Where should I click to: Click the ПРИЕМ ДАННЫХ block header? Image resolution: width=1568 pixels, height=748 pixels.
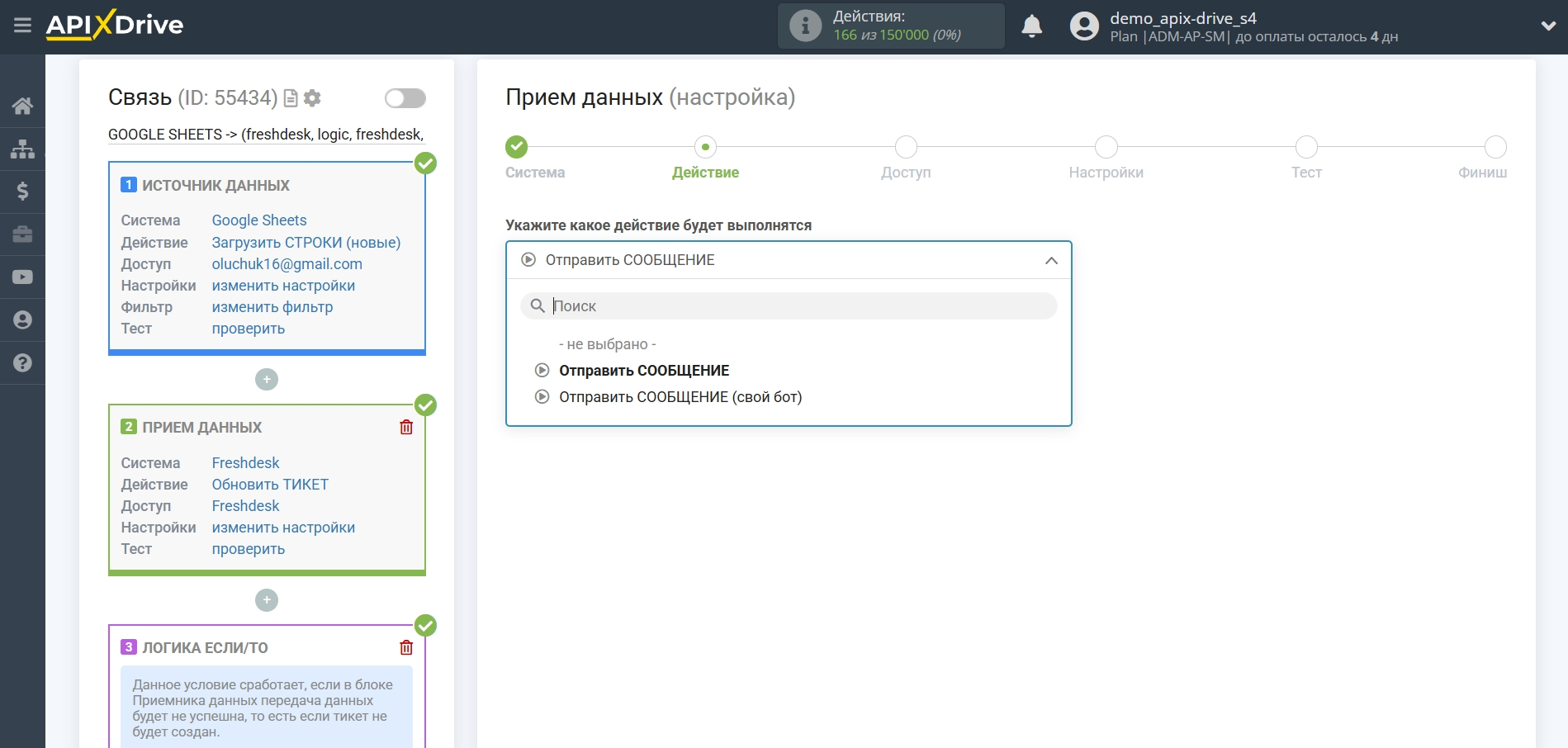[202, 428]
